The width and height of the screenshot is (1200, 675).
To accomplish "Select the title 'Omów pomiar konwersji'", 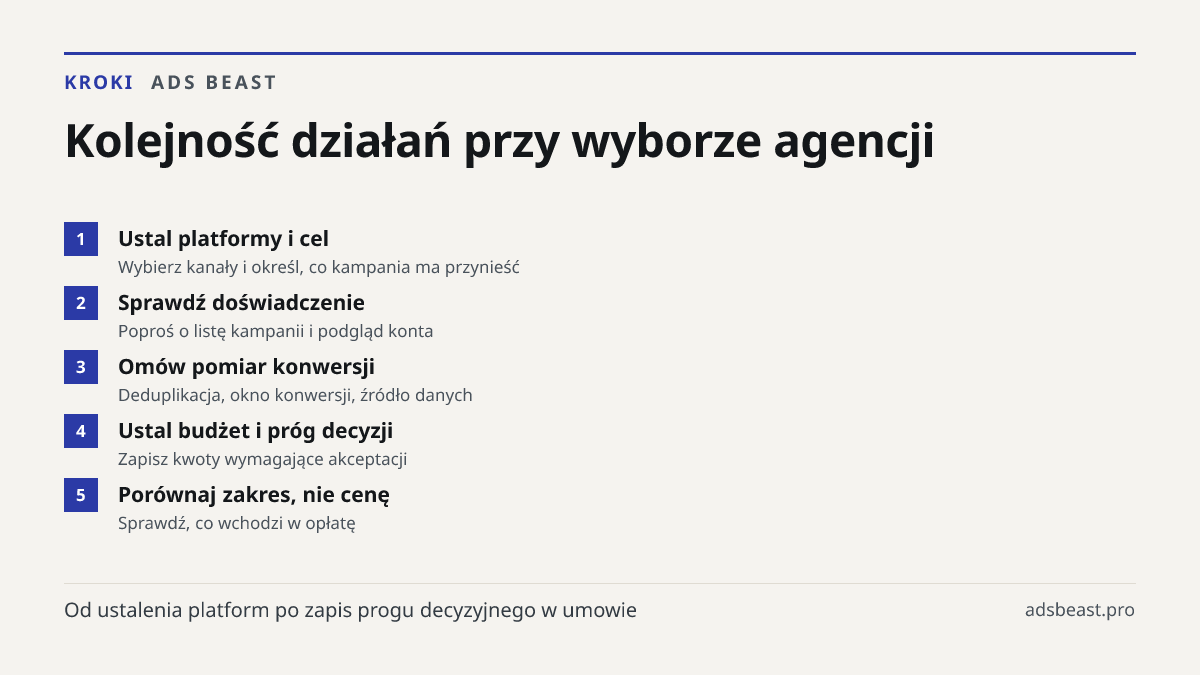I will [x=246, y=367].
